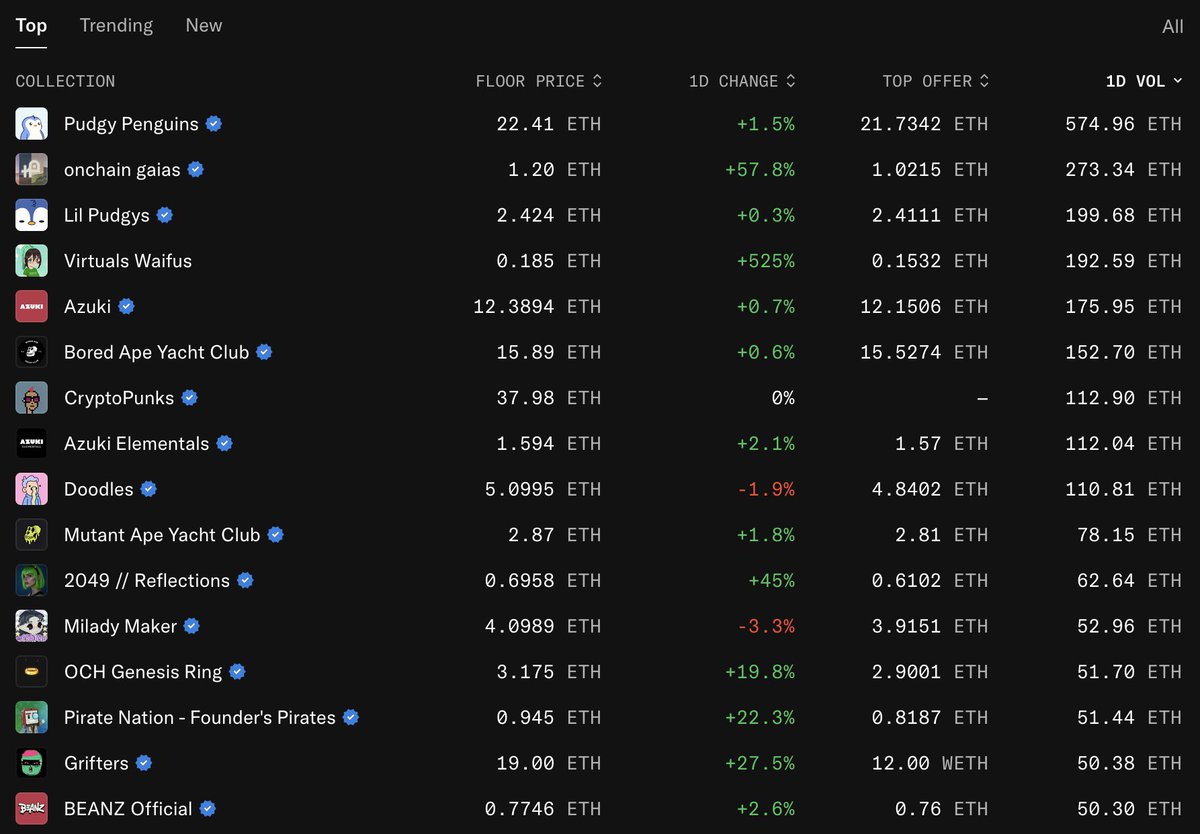
Task: Open the Virtuals Waifus collection avatar
Action: (32, 261)
